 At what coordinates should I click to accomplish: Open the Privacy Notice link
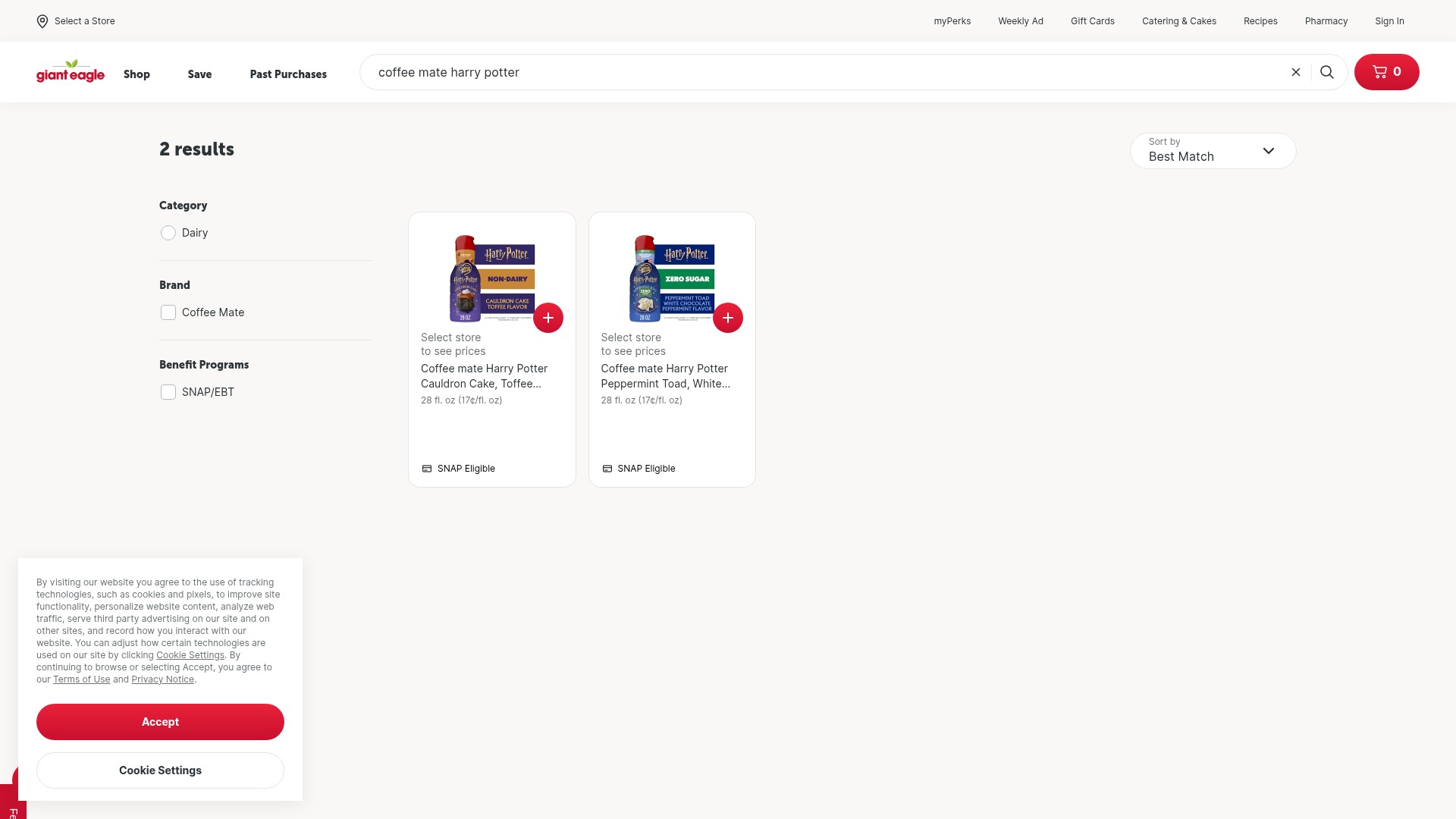(163, 679)
